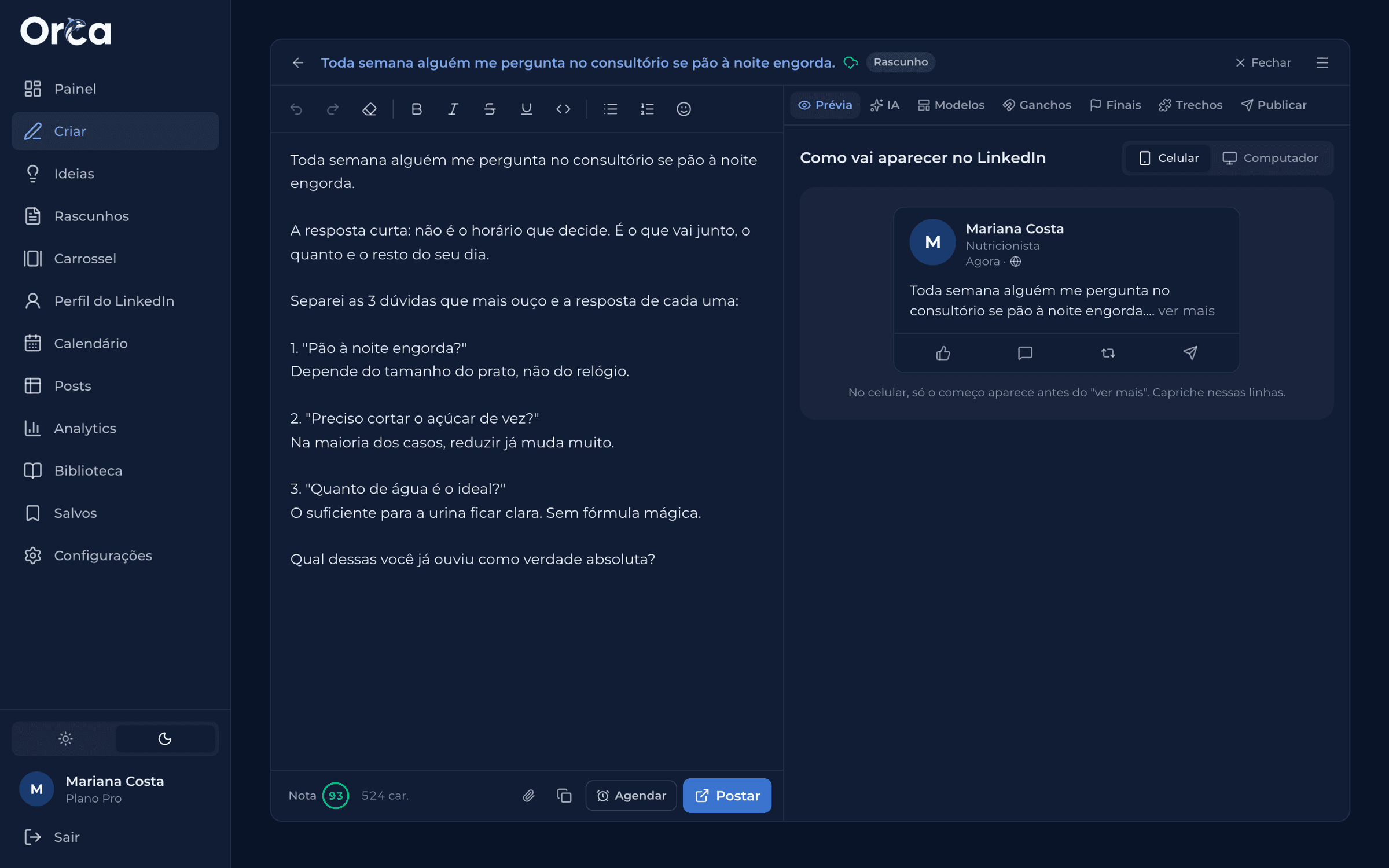The height and width of the screenshot is (868, 1389).
Task: Click the undo arrow in editor toolbar
Action: [296, 109]
